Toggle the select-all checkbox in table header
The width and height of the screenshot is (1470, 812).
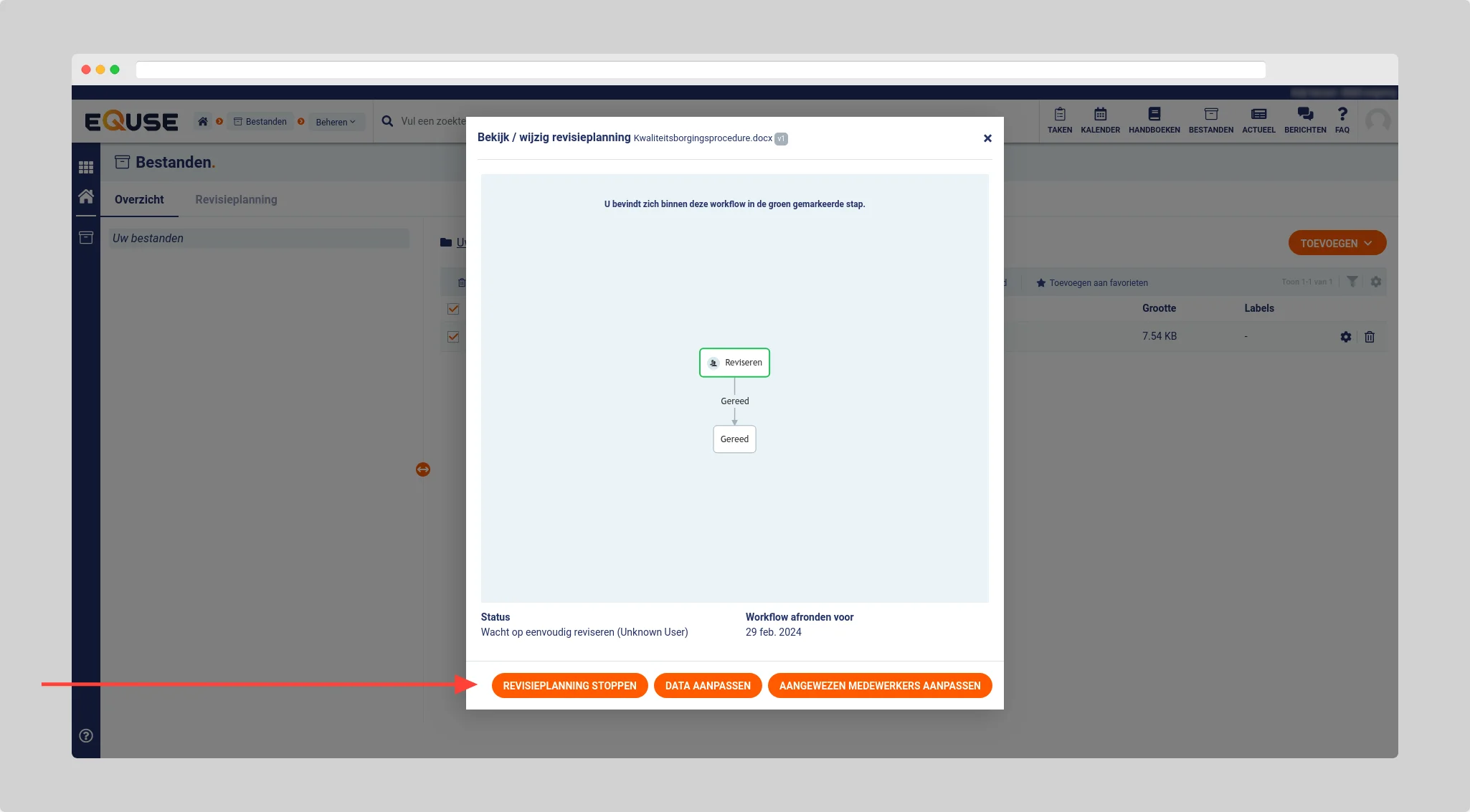pyautogui.click(x=453, y=309)
